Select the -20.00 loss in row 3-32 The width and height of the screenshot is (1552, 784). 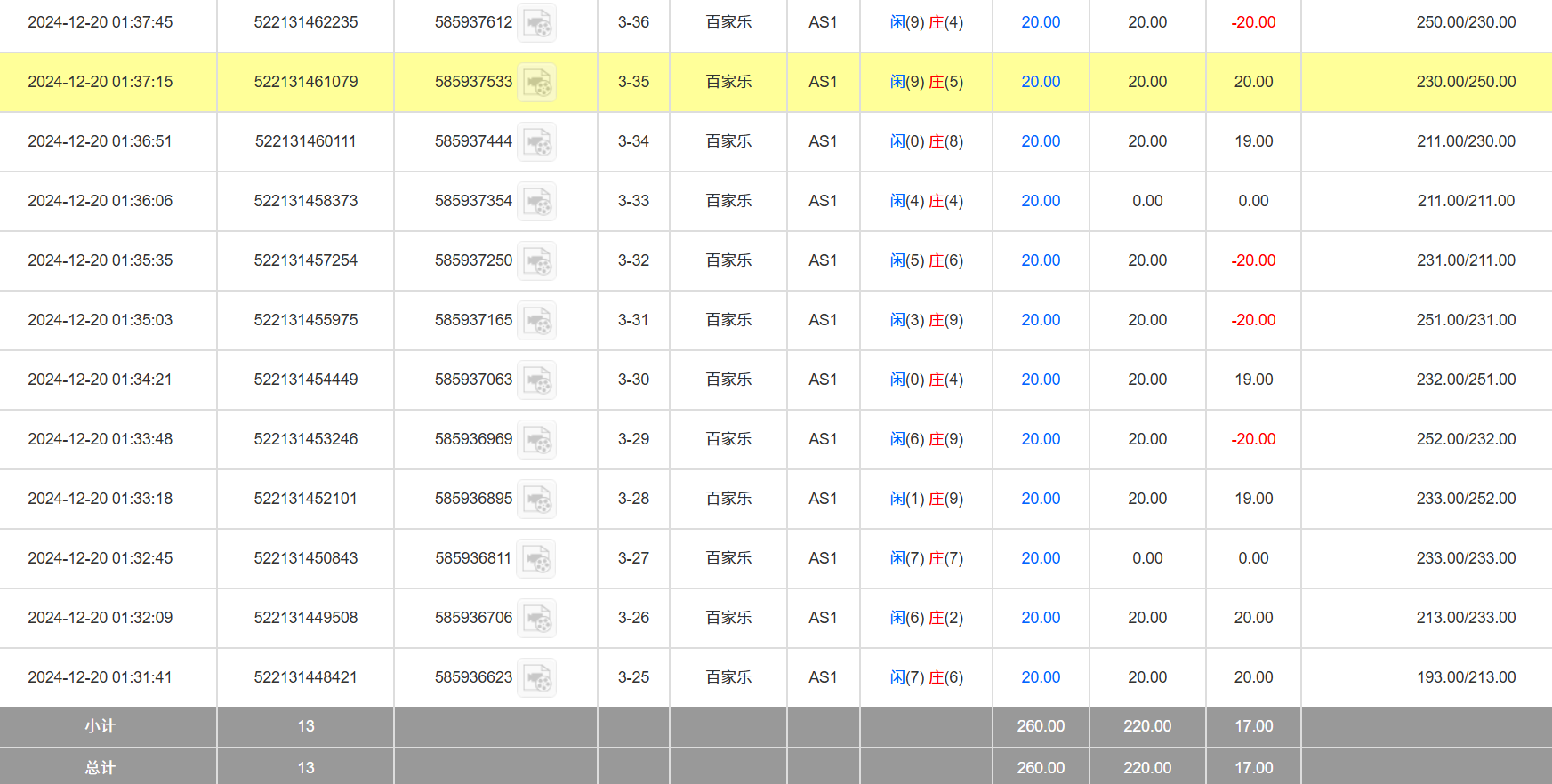(x=1252, y=260)
